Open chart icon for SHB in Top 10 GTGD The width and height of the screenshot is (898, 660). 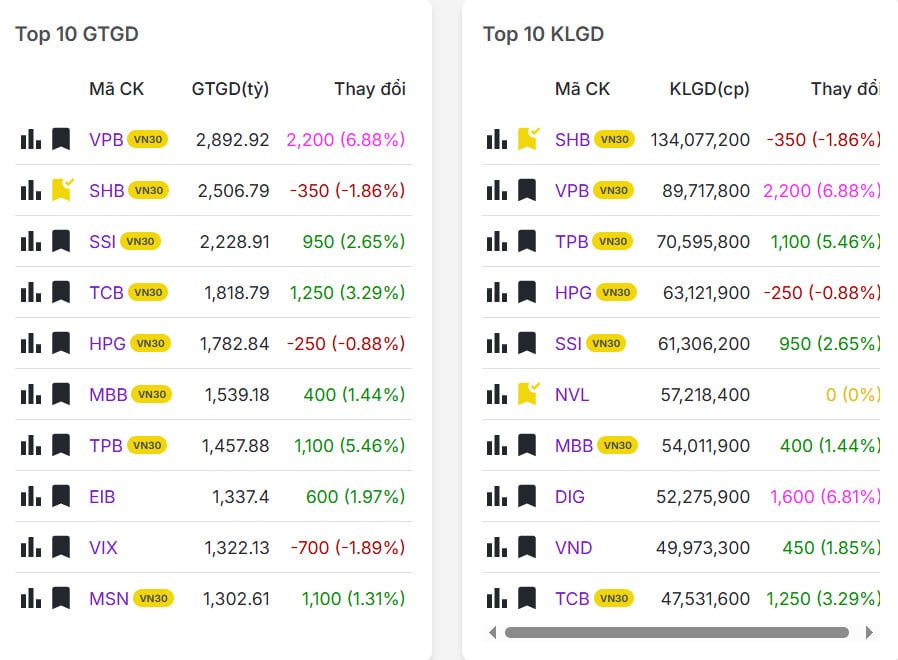pos(31,190)
